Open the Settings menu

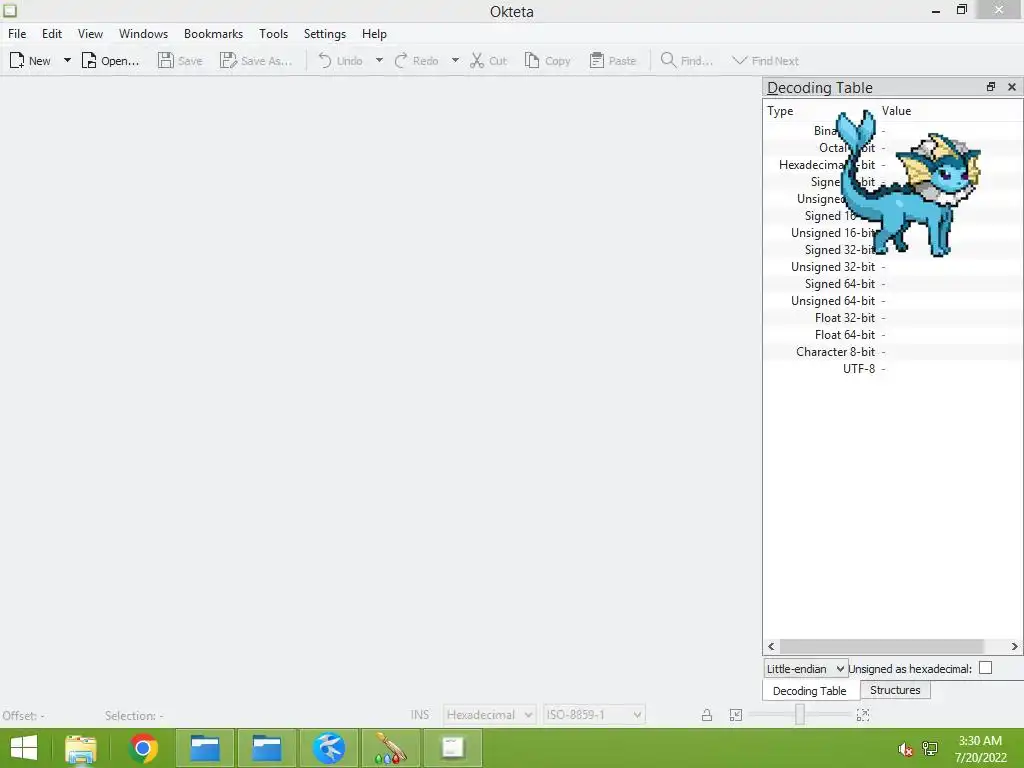(x=325, y=34)
